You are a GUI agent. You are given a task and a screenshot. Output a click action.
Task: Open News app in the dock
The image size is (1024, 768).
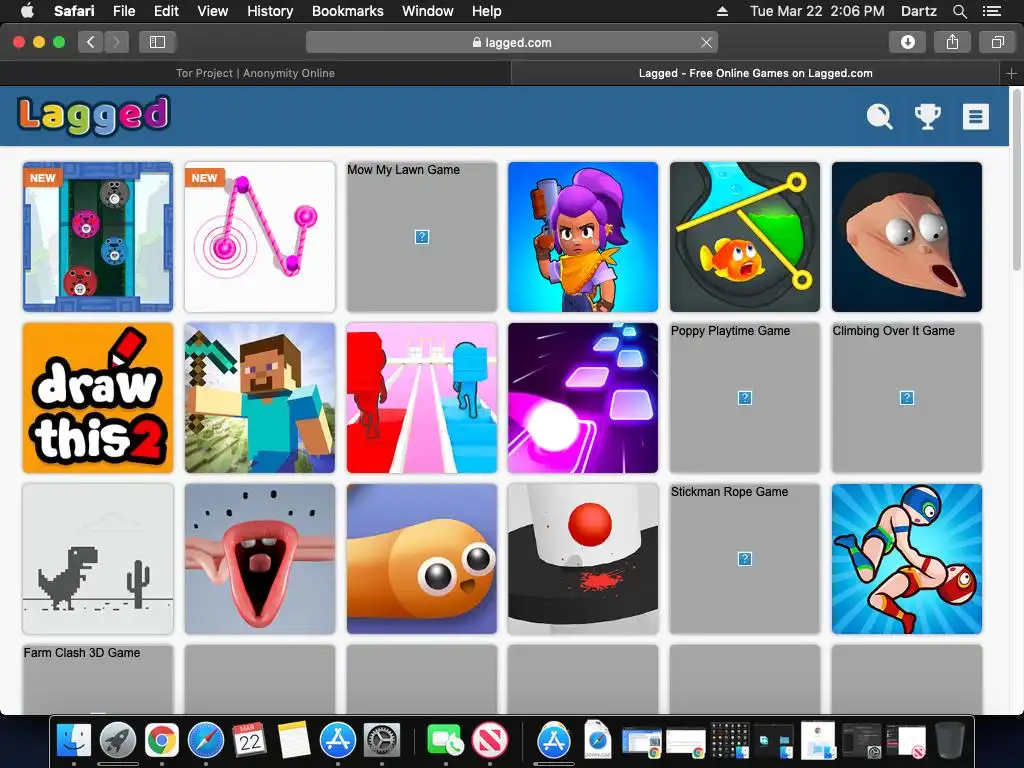coord(490,741)
